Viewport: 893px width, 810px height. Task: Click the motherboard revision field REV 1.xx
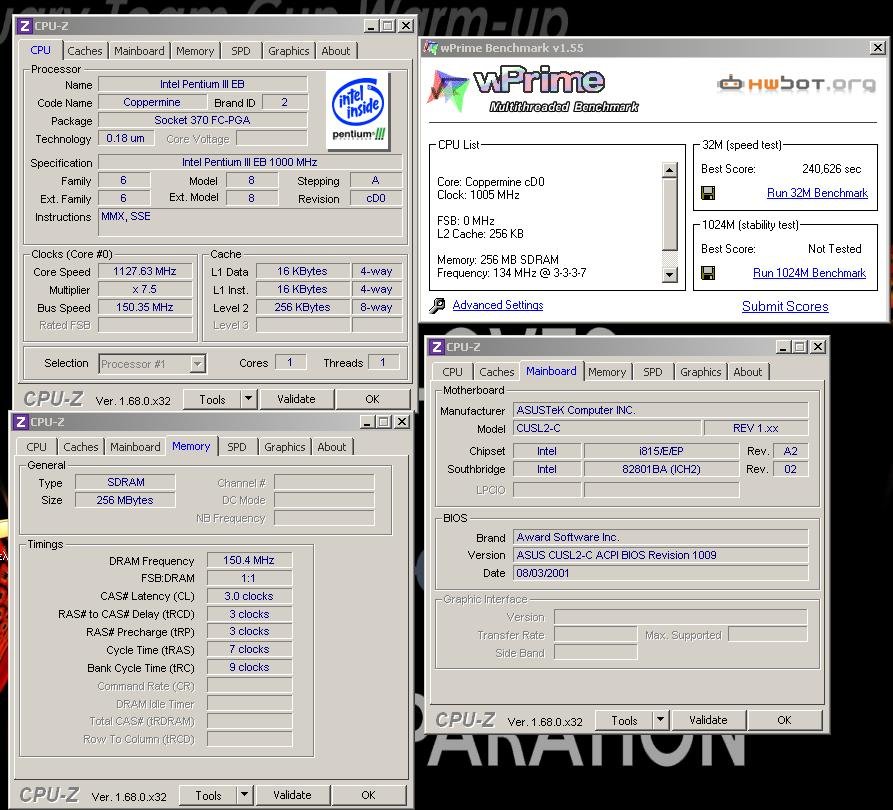(x=756, y=428)
